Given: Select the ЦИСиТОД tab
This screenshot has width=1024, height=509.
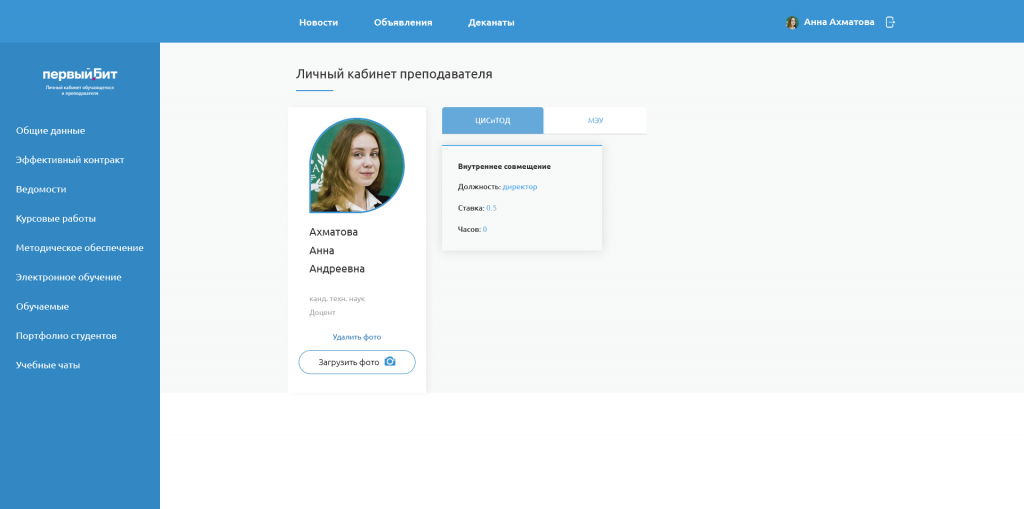Looking at the screenshot, I should click(492, 120).
